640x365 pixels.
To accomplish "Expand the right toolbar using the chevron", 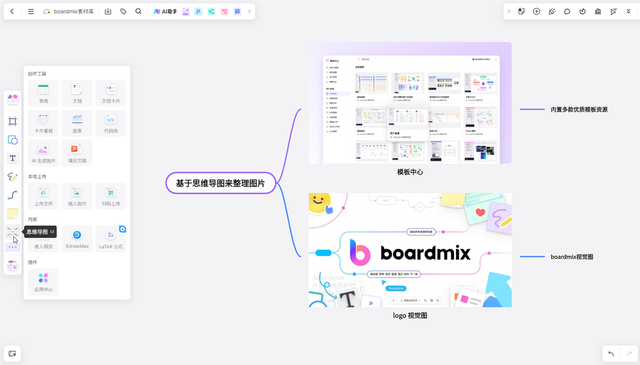I will [x=509, y=11].
